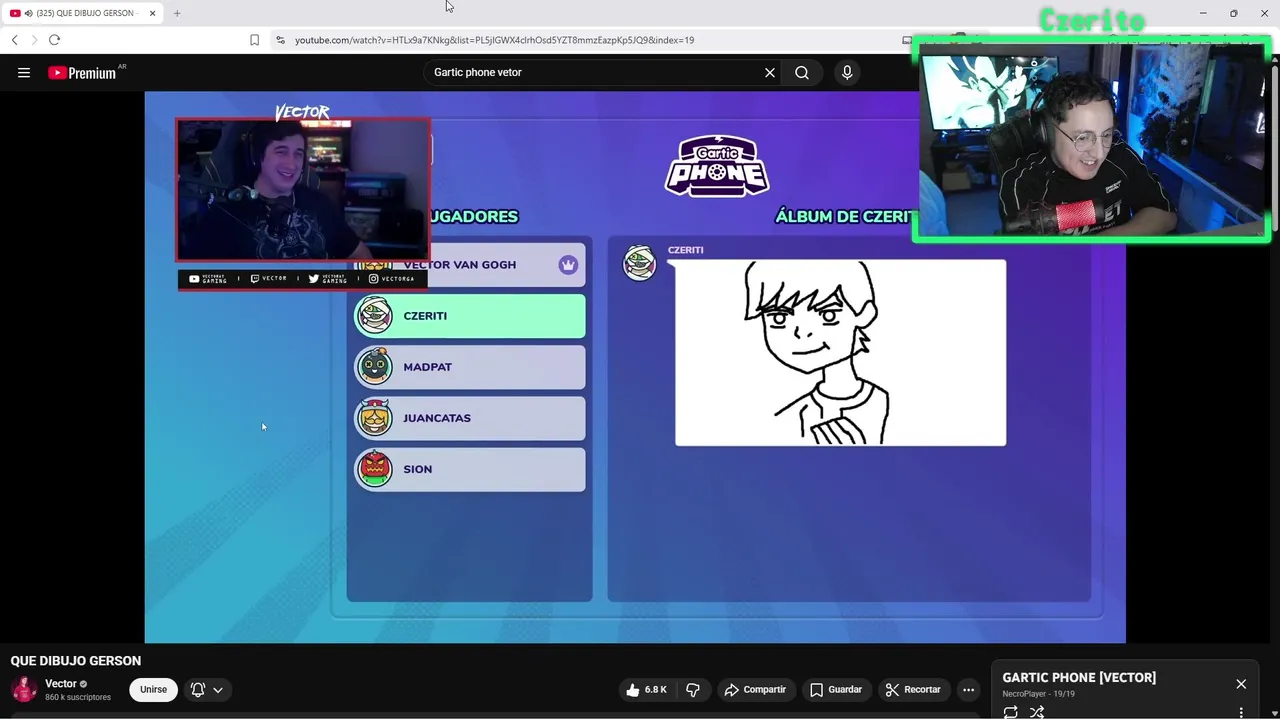
Task: Click the SION pumpkin avatar
Action: (x=375, y=469)
